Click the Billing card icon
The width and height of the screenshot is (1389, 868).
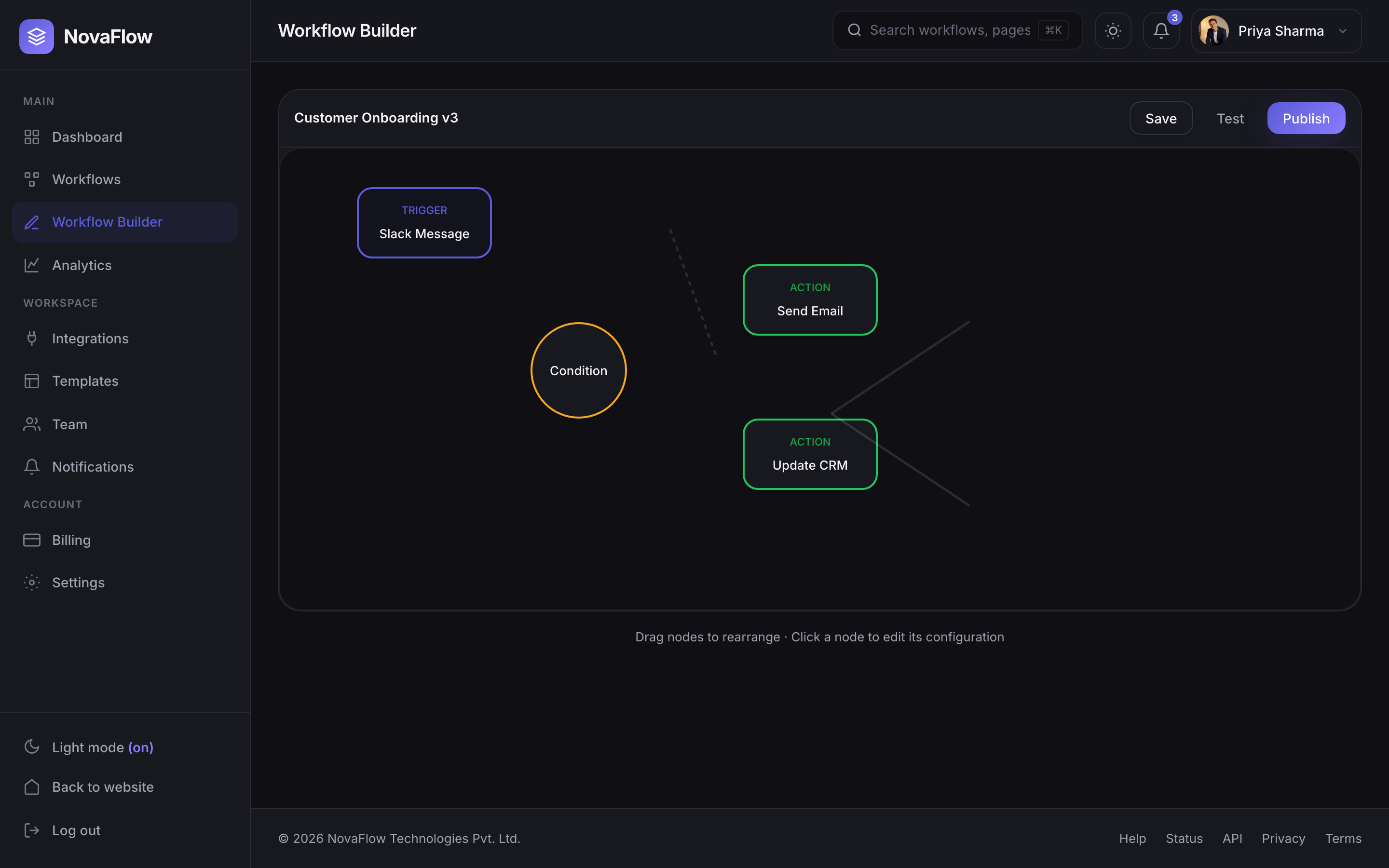[31, 540]
